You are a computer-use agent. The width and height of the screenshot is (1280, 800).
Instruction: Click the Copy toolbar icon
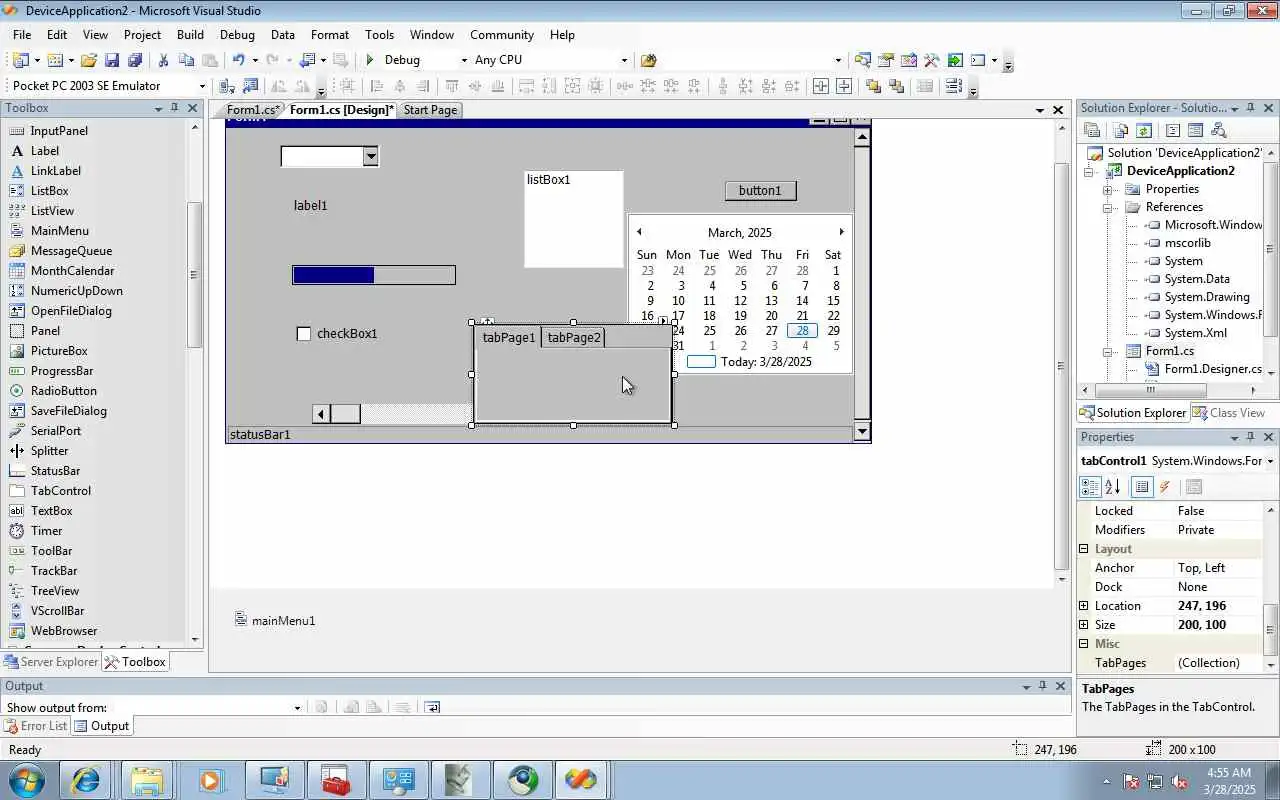[187, 60]
